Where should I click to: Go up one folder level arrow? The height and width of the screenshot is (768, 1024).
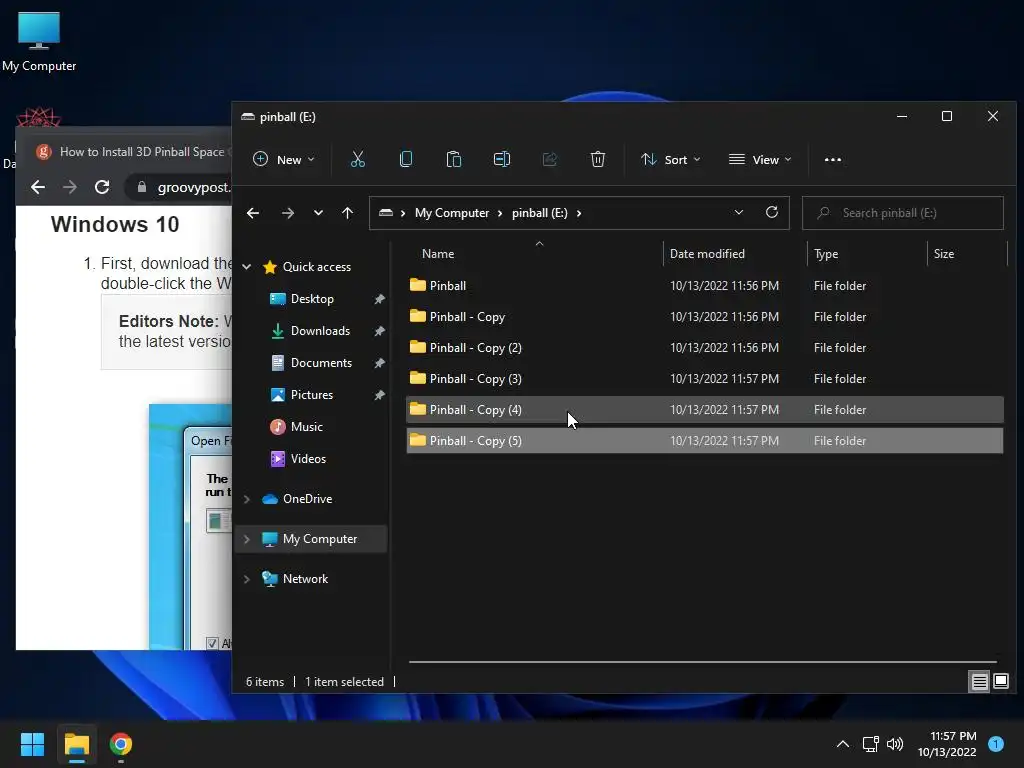tap(347, 213)
